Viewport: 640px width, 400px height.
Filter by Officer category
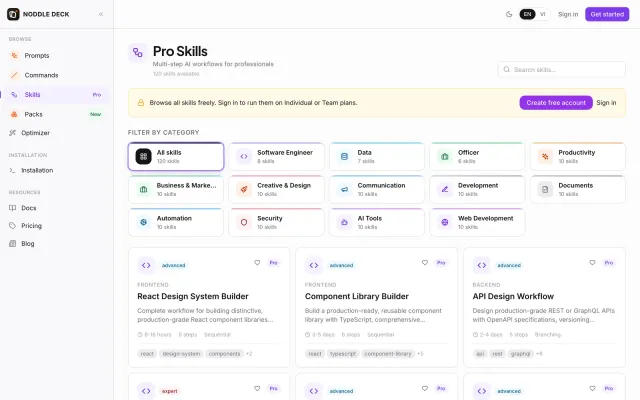[477, 156]
